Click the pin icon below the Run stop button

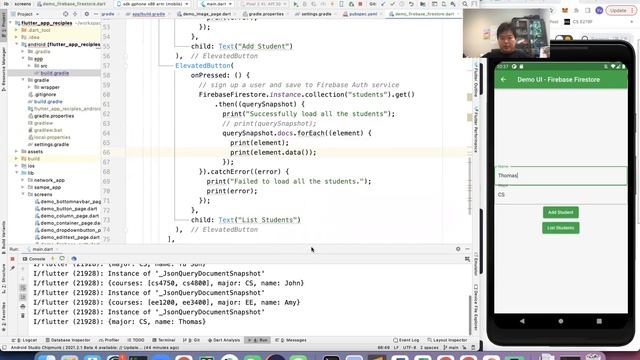[13, 268]
